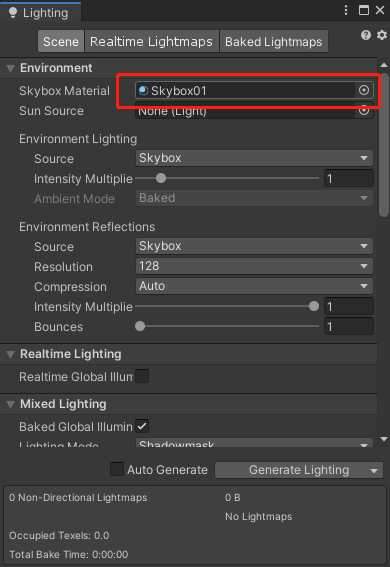The height and width of the screenshot is (567, 390).
Task: Enable Realtime Global Illumination checkbox
Action: click(x=142, y=376)
